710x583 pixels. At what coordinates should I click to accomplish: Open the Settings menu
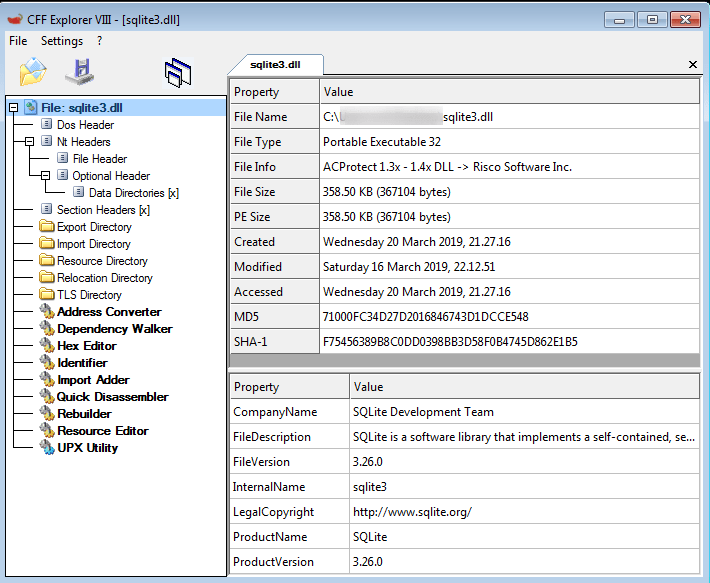coord(62,41)
